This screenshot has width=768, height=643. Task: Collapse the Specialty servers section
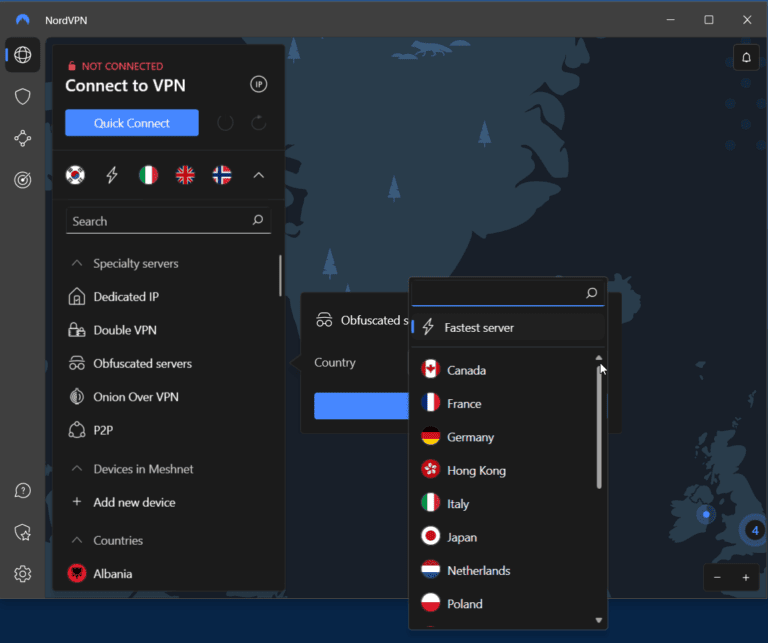(77, 263)
